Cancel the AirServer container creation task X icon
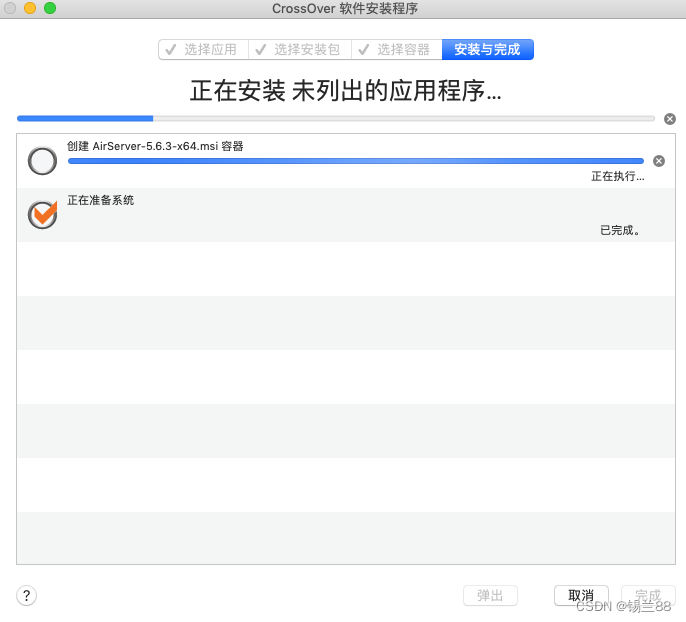 click(658, 161)
